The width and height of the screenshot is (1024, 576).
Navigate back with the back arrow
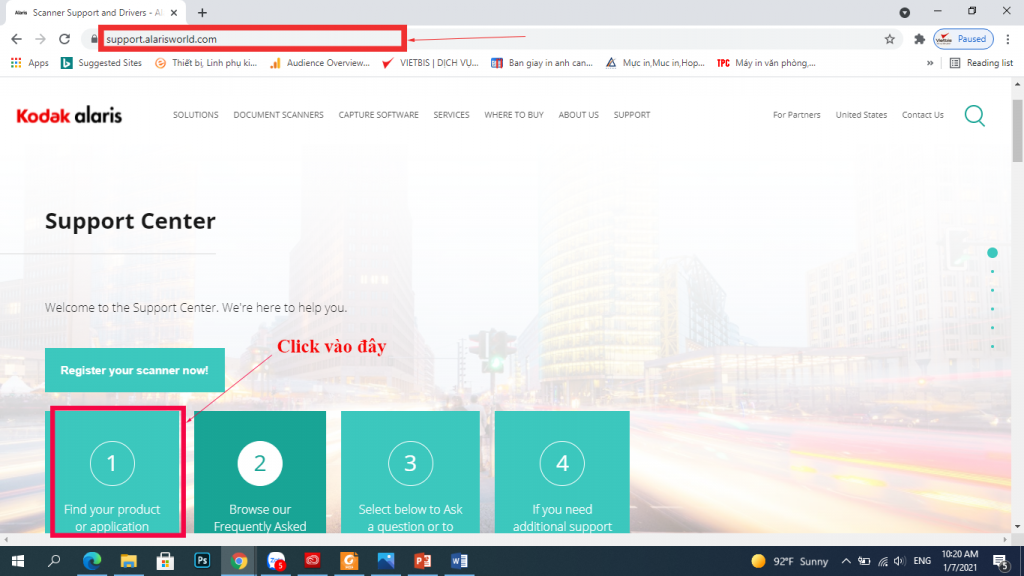(x=16, y=39)
